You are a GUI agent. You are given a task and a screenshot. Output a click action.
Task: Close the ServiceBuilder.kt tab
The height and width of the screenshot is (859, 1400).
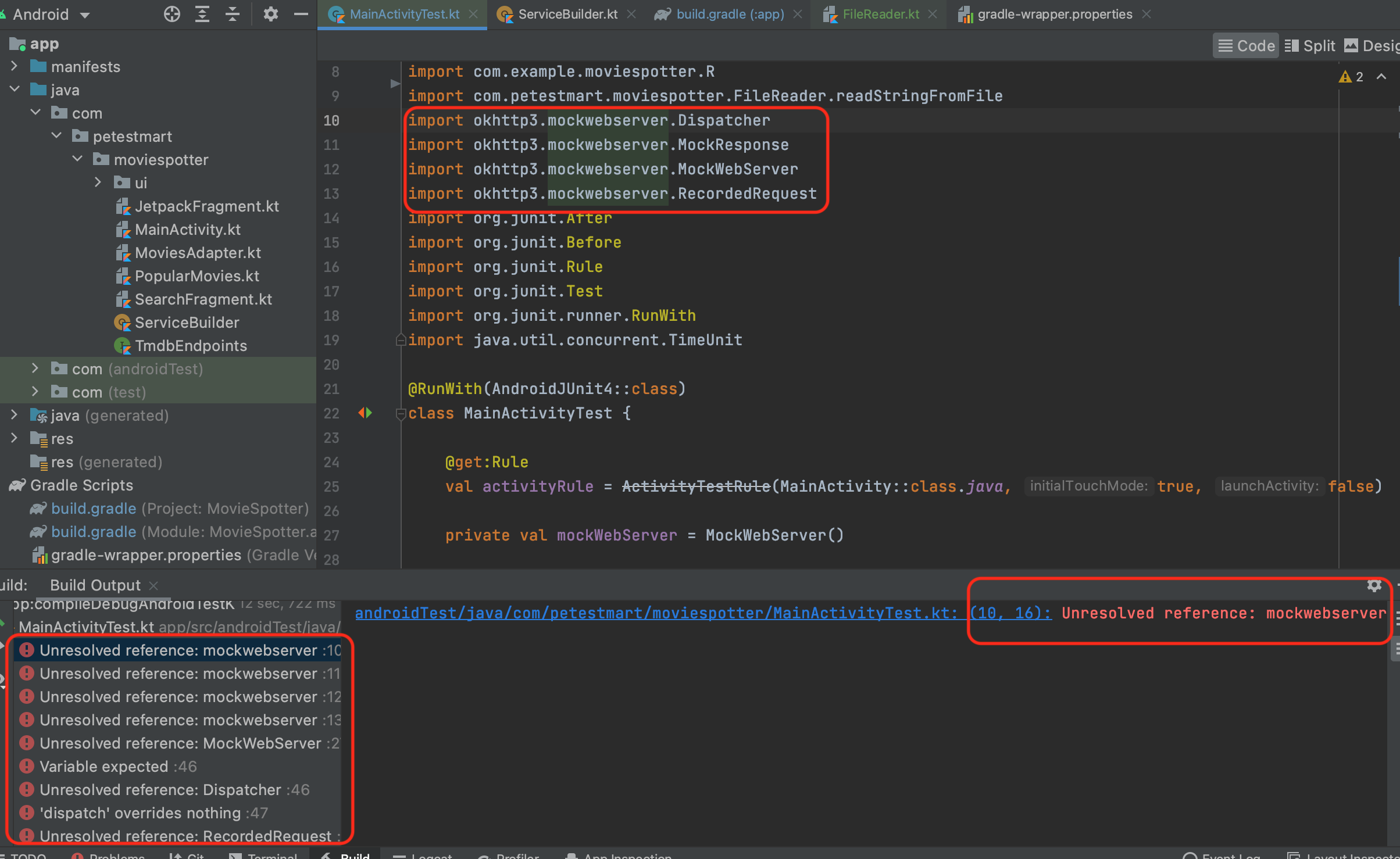[631, 14]
